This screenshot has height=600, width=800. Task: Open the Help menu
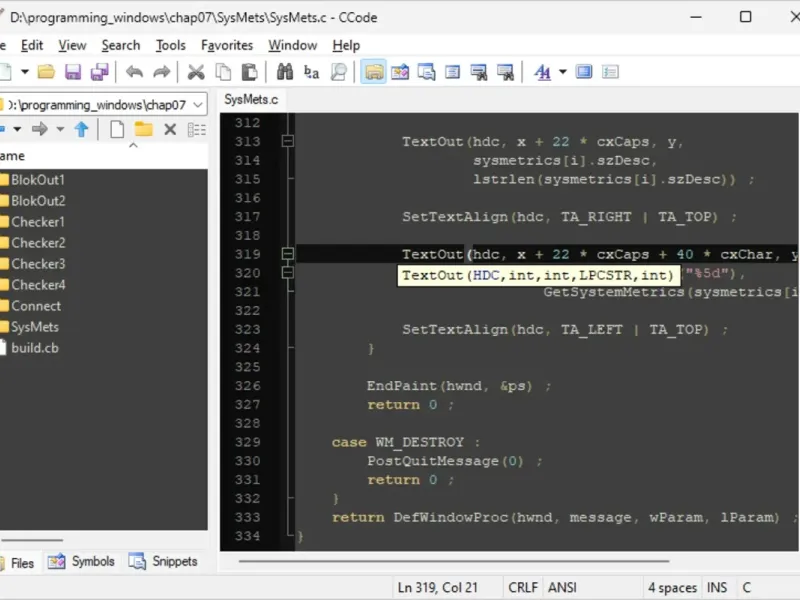click(346, 45)
